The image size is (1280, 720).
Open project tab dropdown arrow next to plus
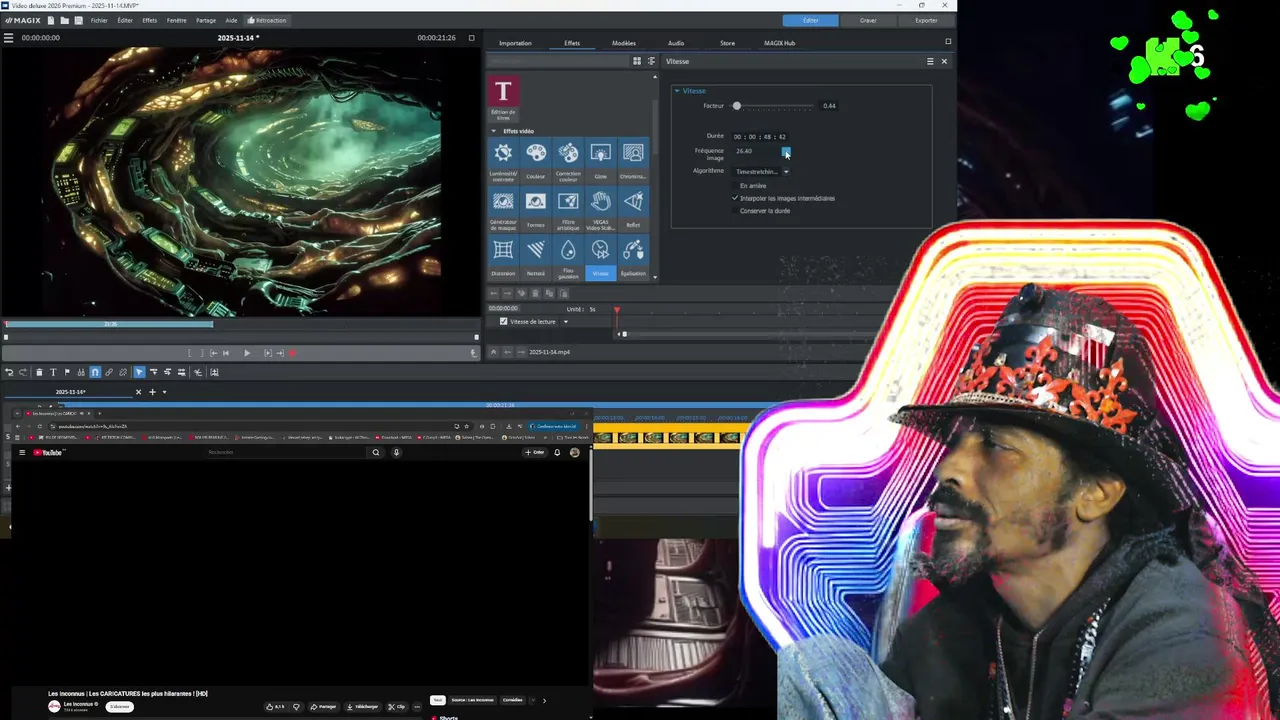(164, 392)
